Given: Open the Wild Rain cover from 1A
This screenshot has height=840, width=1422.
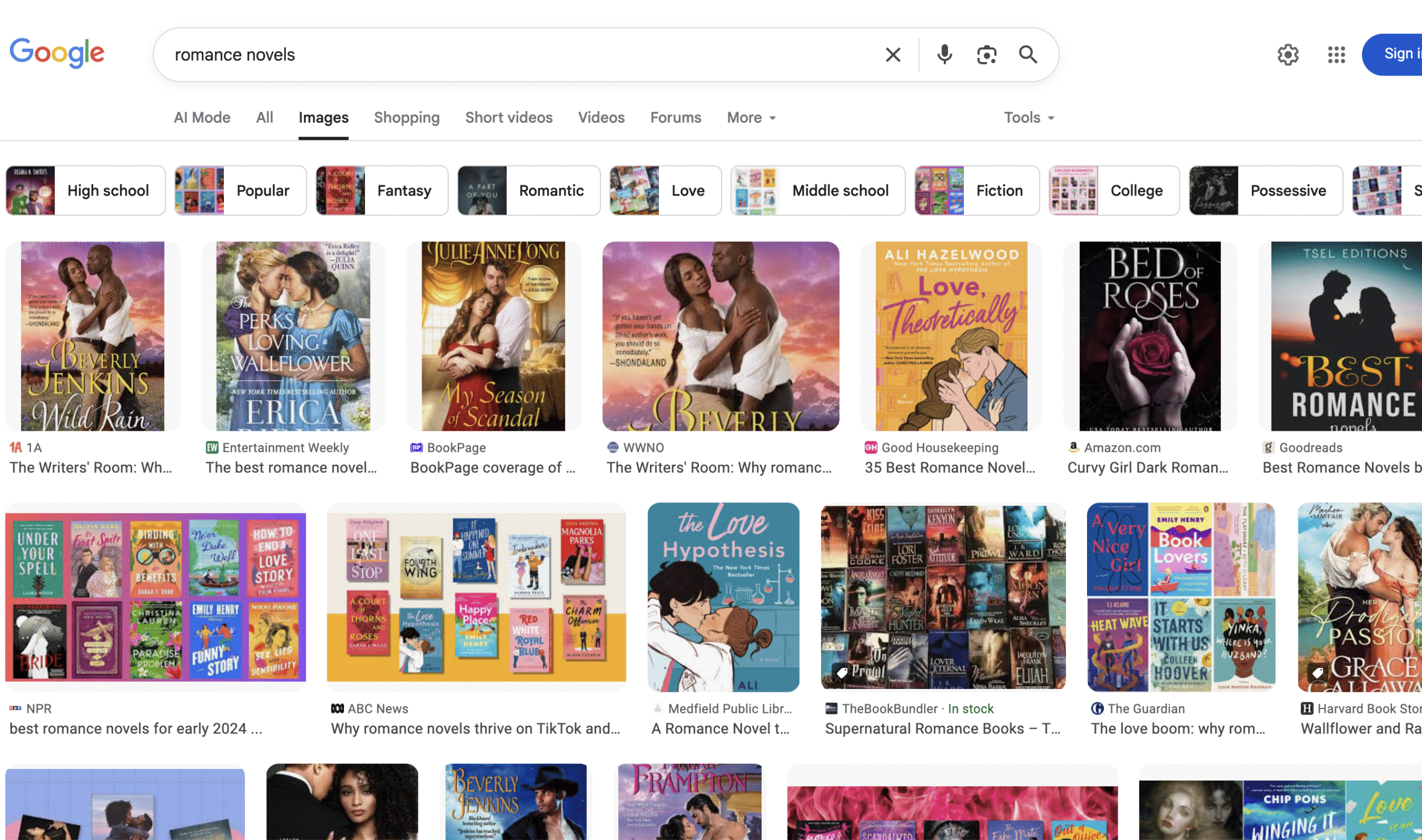Looking at the screenshot, I should pyautogui.click(x=93, y=336).
